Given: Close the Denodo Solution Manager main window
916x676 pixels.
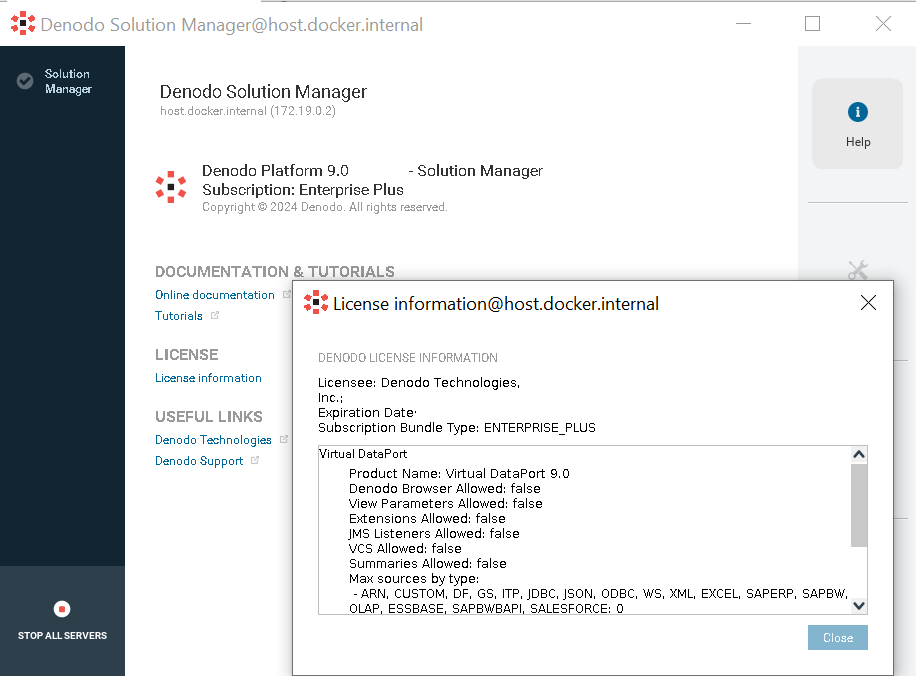Looking at the screenshot, I should pos(883,23).
